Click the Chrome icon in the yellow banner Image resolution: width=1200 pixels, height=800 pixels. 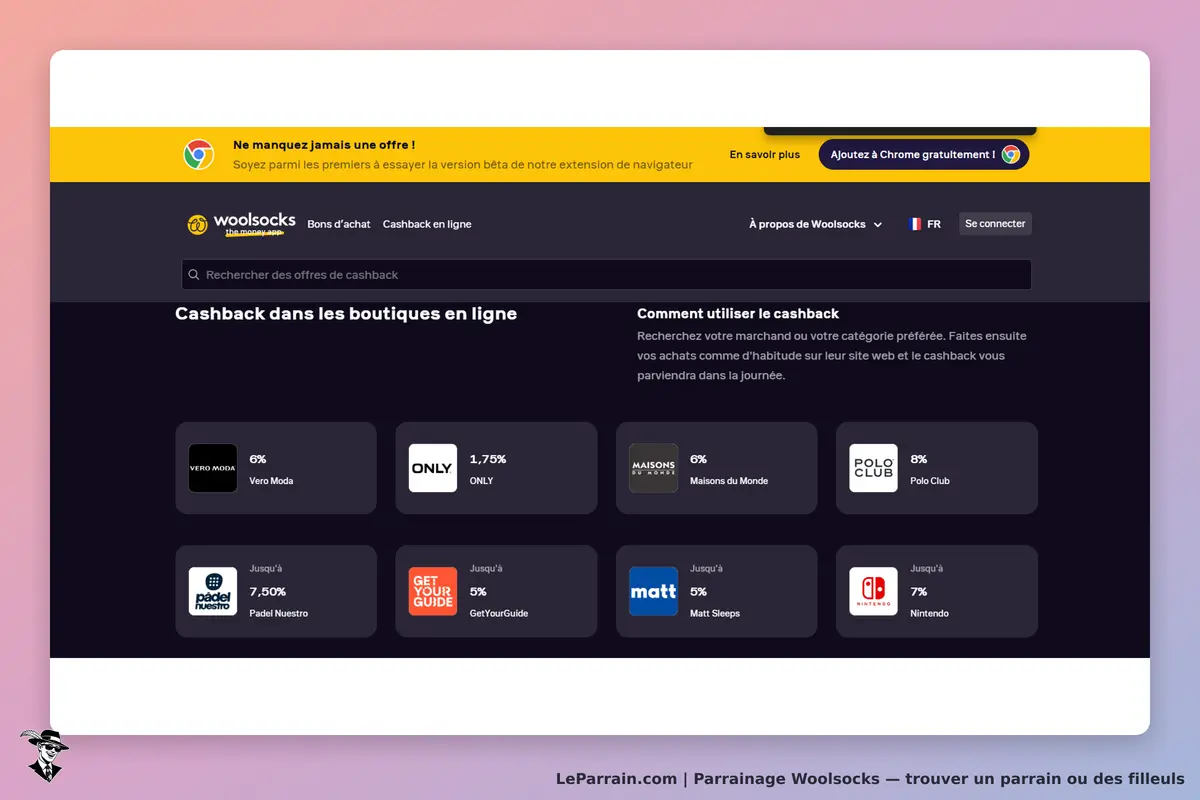(x=199, y=155)
